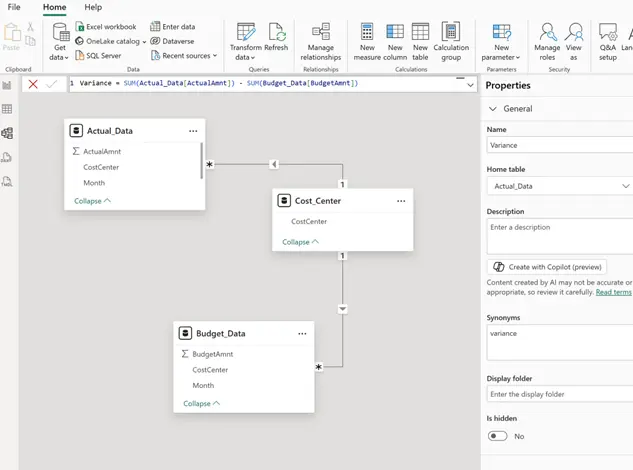Toggle the Is hidden switch
Viewport: 633px width, 470px height.
[497, 436]
